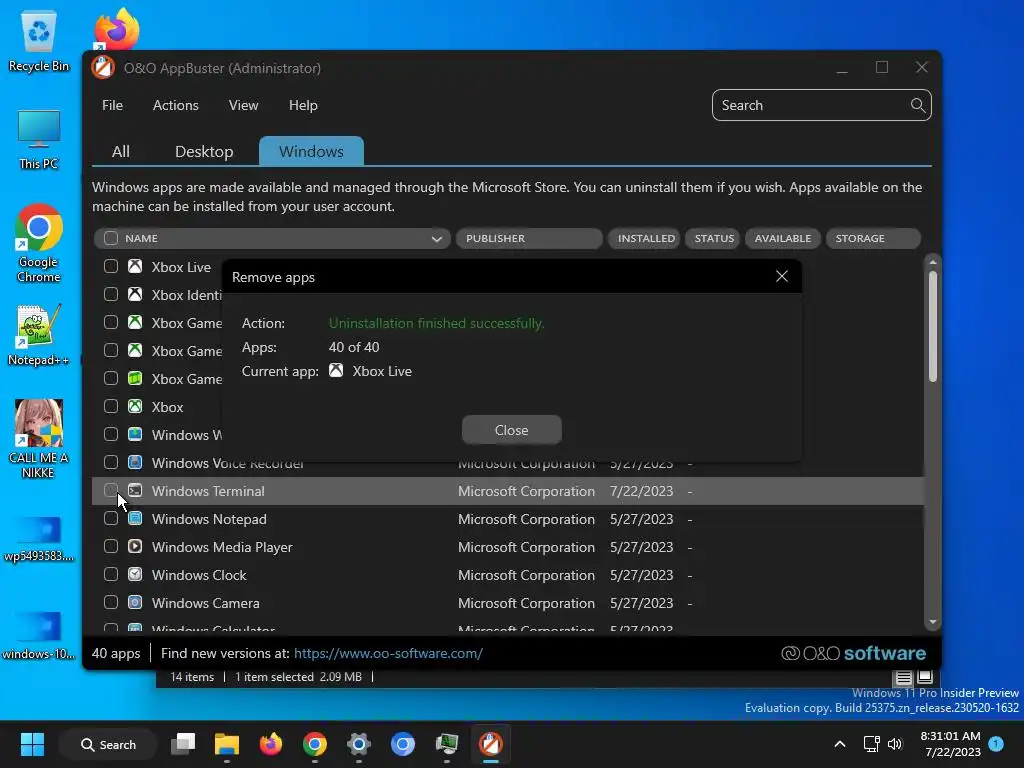The image size is (1024, 768).
Task: Check the Windows Media Player checkbox
Action: click(111, 547)
